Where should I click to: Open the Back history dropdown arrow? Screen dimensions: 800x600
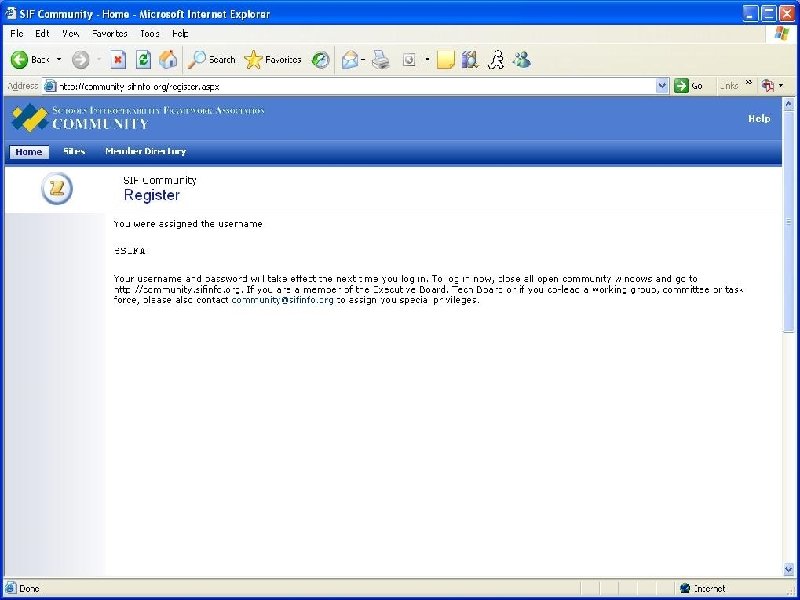(x=59, y=60)
